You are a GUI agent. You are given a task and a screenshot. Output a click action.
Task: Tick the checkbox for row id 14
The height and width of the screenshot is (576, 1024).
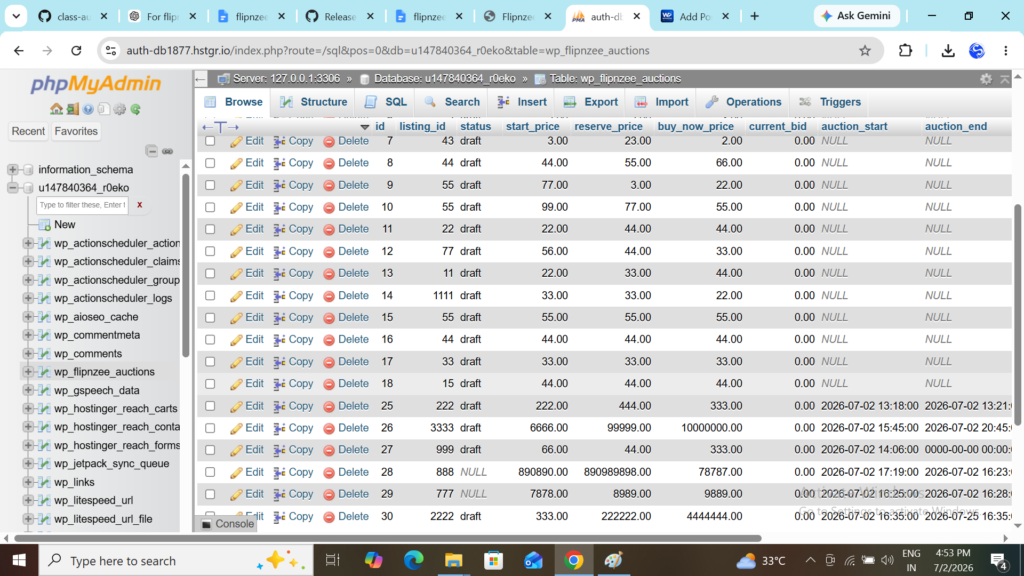(x=210, y=295)
